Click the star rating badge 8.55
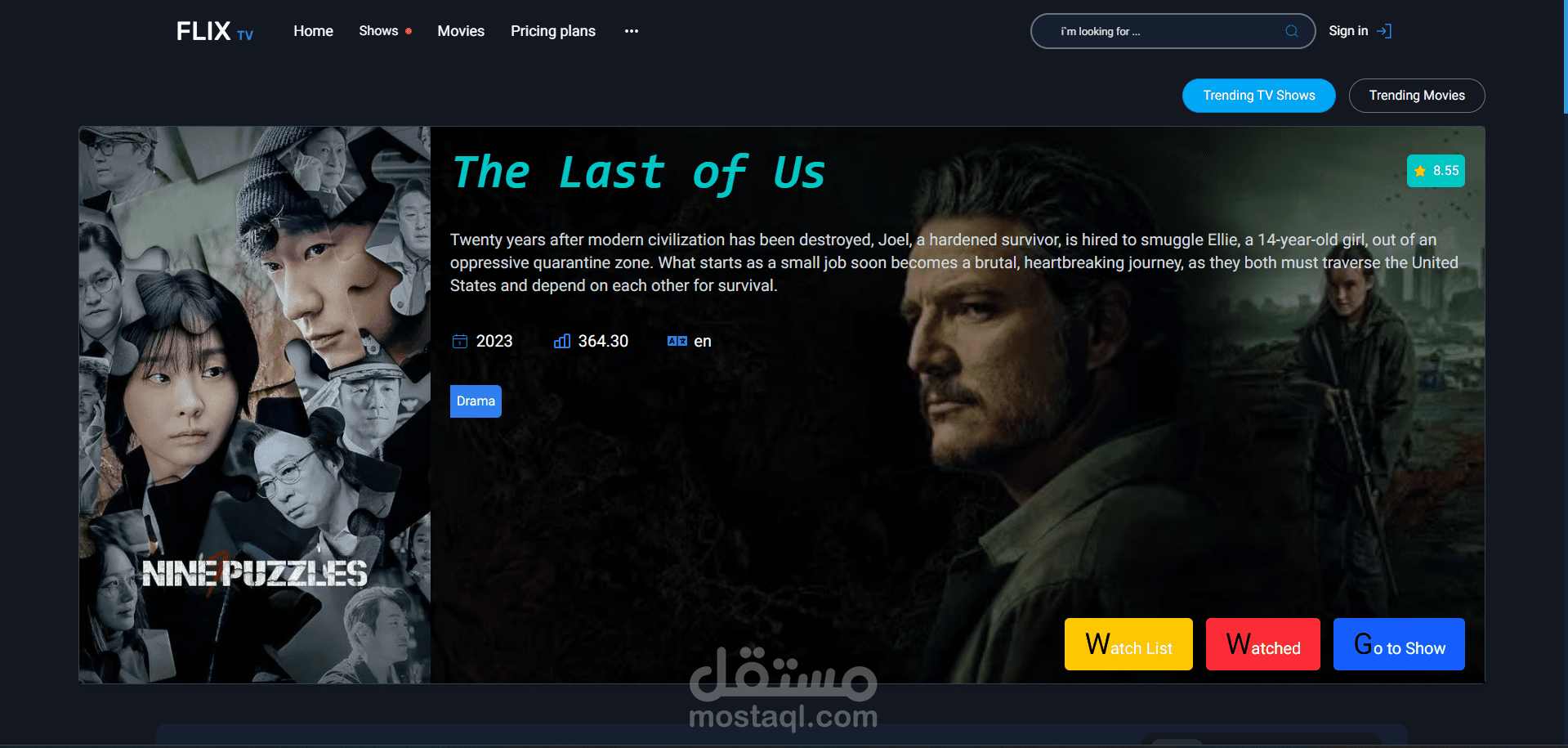 (x=1436, y=171)
